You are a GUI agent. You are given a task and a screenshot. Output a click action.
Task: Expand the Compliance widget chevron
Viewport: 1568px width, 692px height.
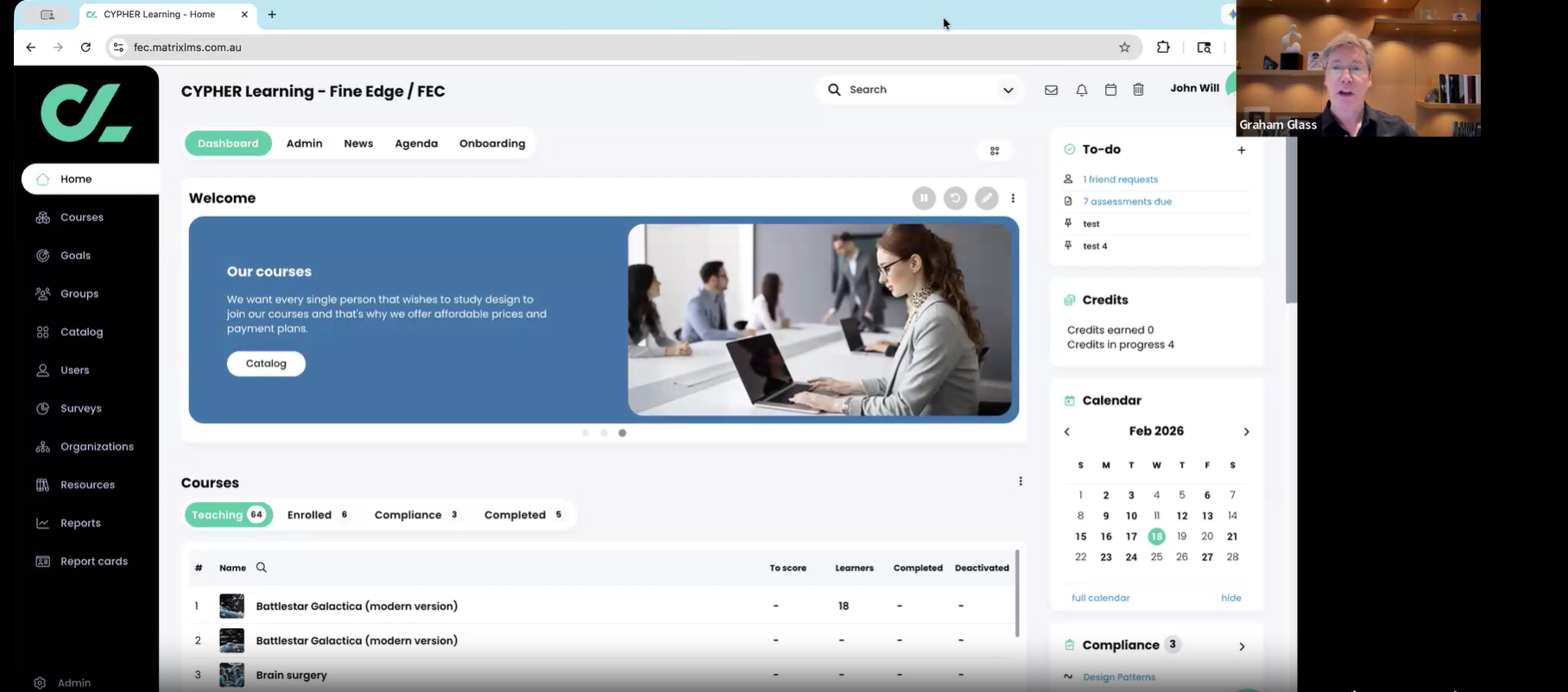pyautogui.click(x=1242, y=646)
